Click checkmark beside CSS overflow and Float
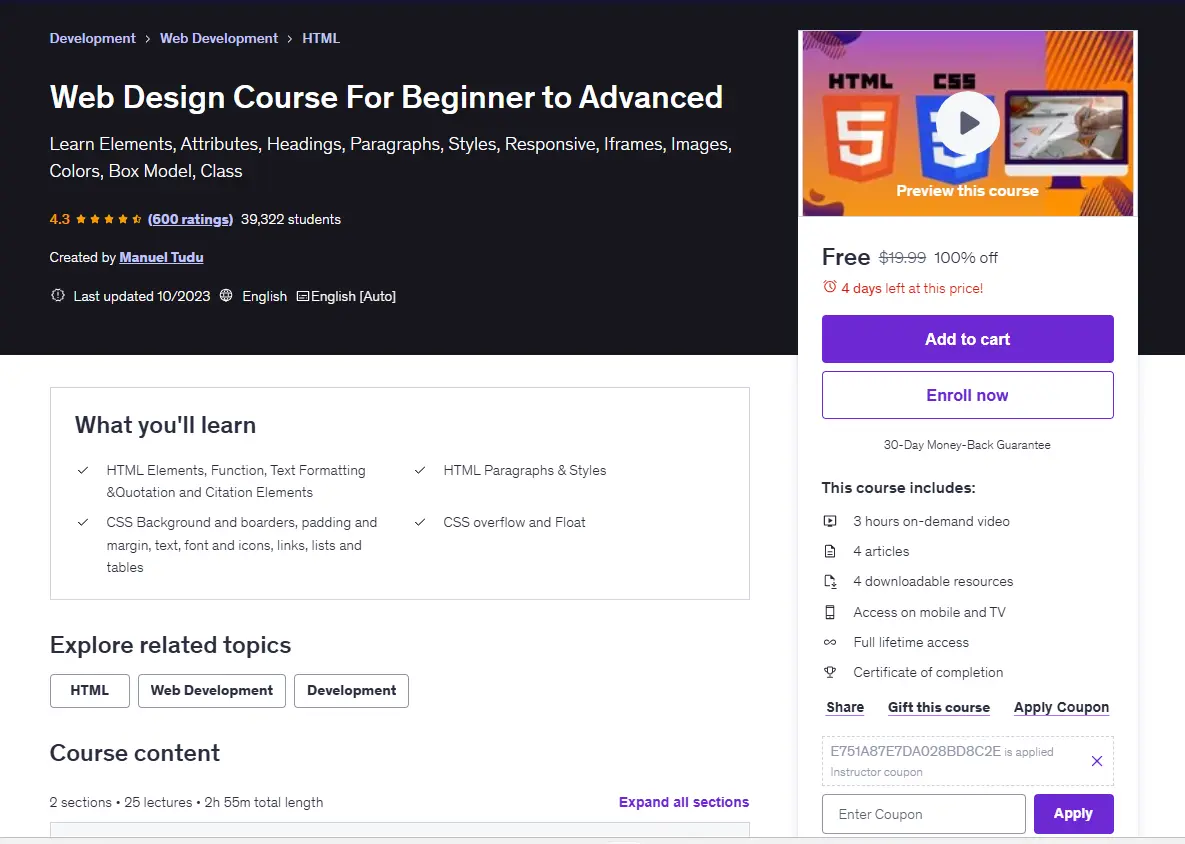 click(419, 522)
